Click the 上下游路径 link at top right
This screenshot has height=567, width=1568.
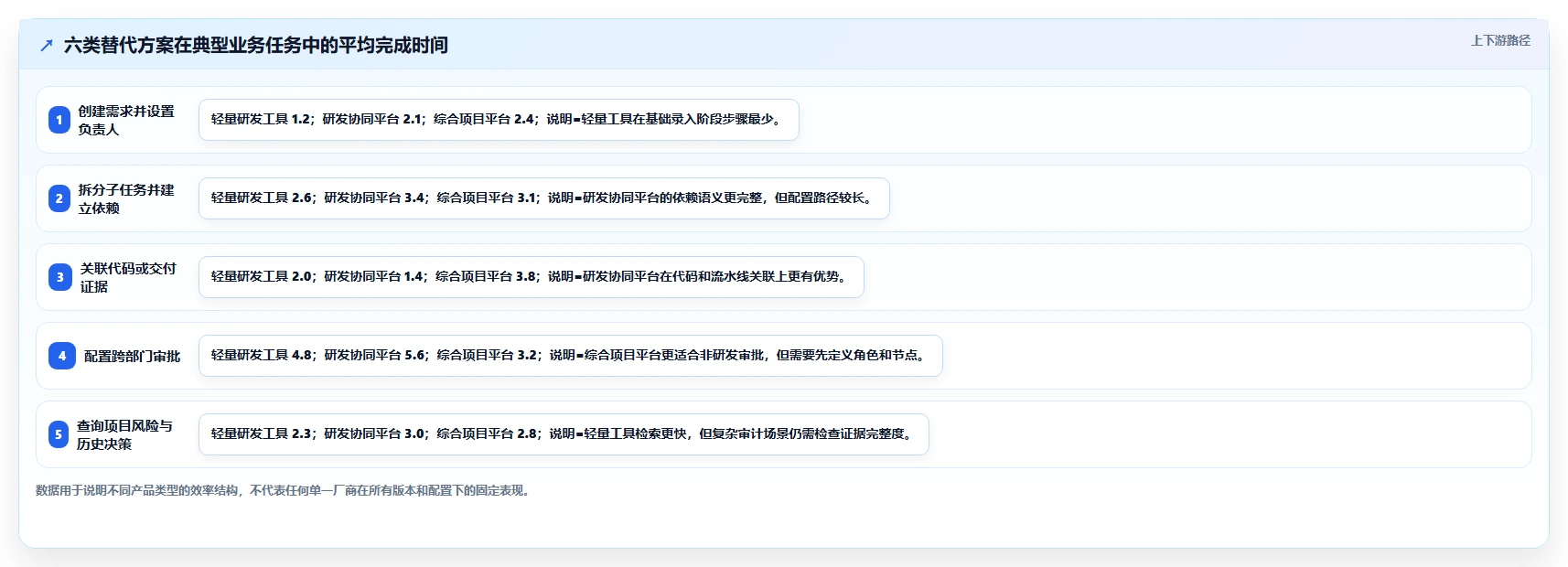pos(1500,40)
